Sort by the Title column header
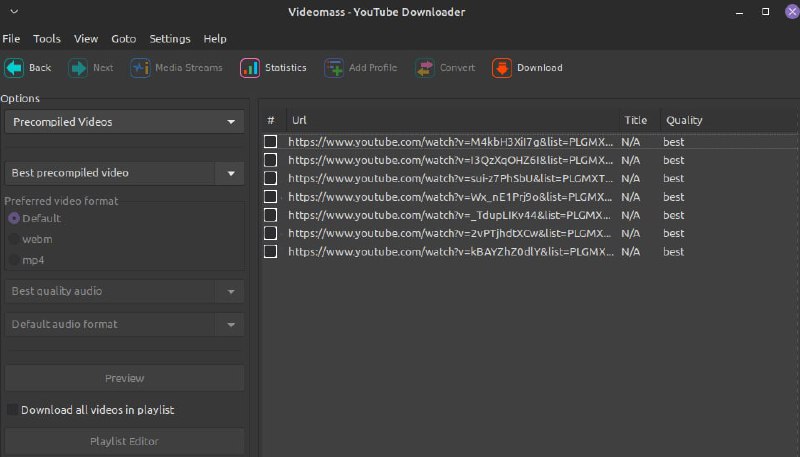 pos(640,120)
